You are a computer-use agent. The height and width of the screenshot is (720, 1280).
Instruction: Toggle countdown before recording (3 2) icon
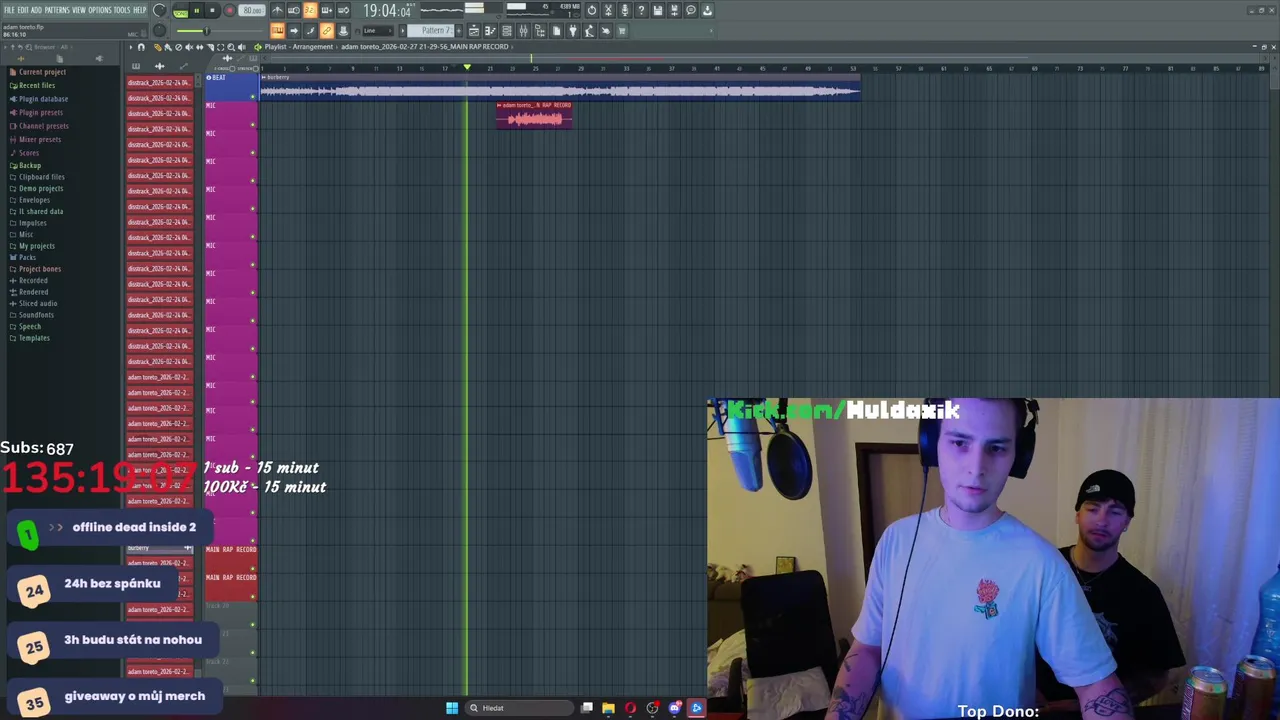(x=310, y=10)
